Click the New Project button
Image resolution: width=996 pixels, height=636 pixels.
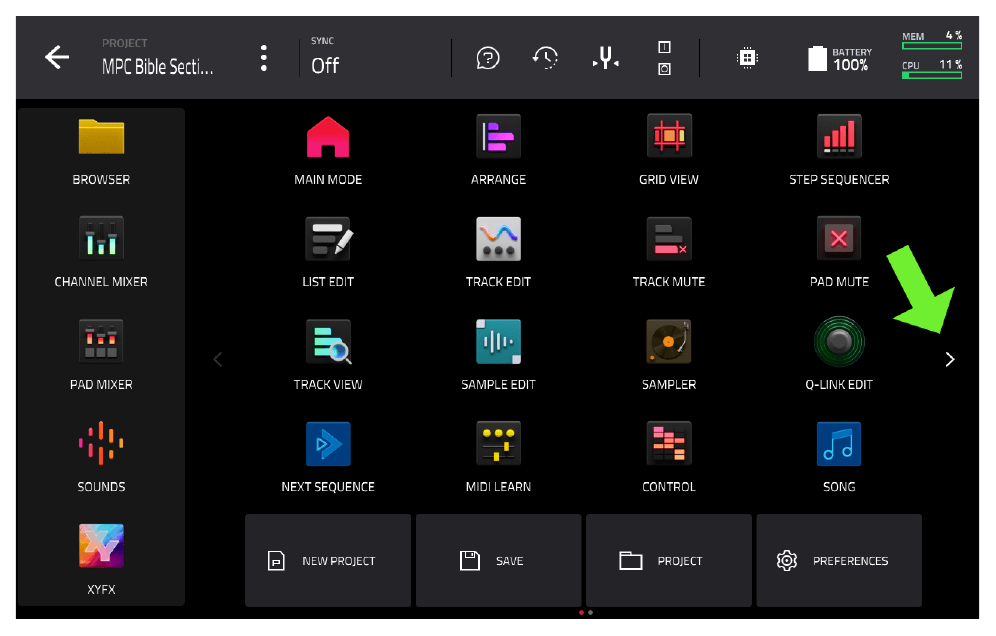click(328, 561)
